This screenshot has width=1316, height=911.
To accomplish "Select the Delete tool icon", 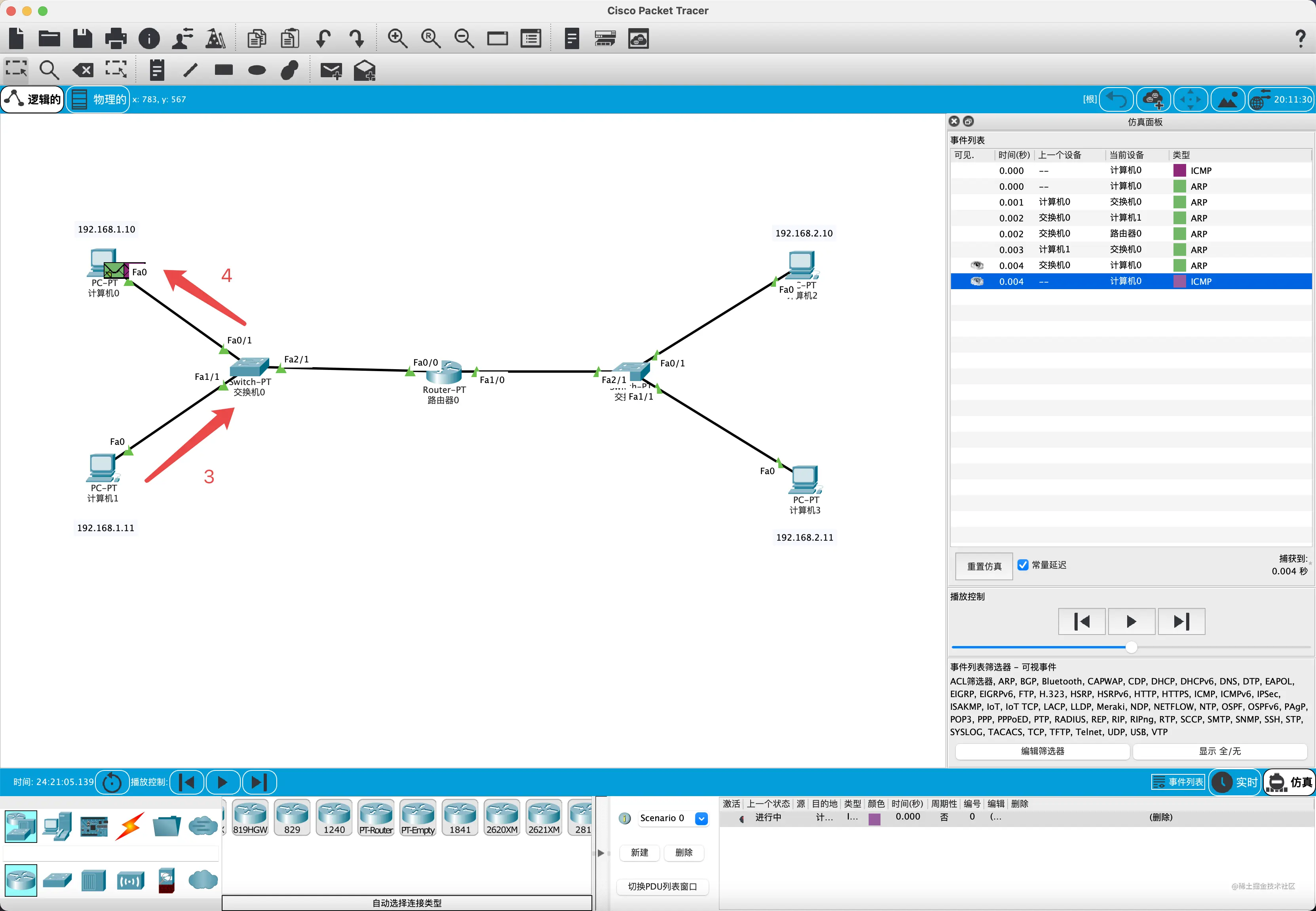I will pos(83,70).
